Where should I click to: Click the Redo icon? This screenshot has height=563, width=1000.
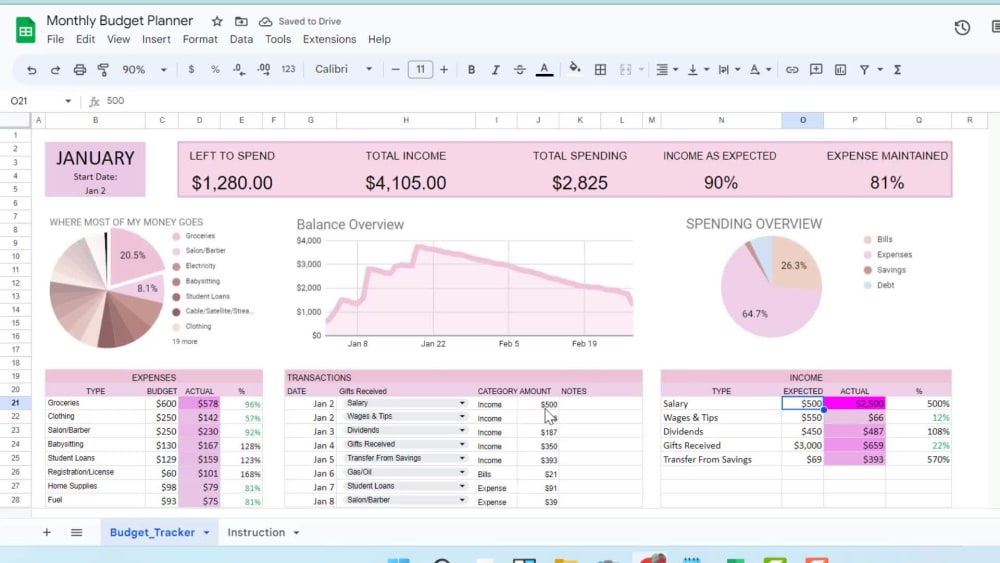[55, 69]
